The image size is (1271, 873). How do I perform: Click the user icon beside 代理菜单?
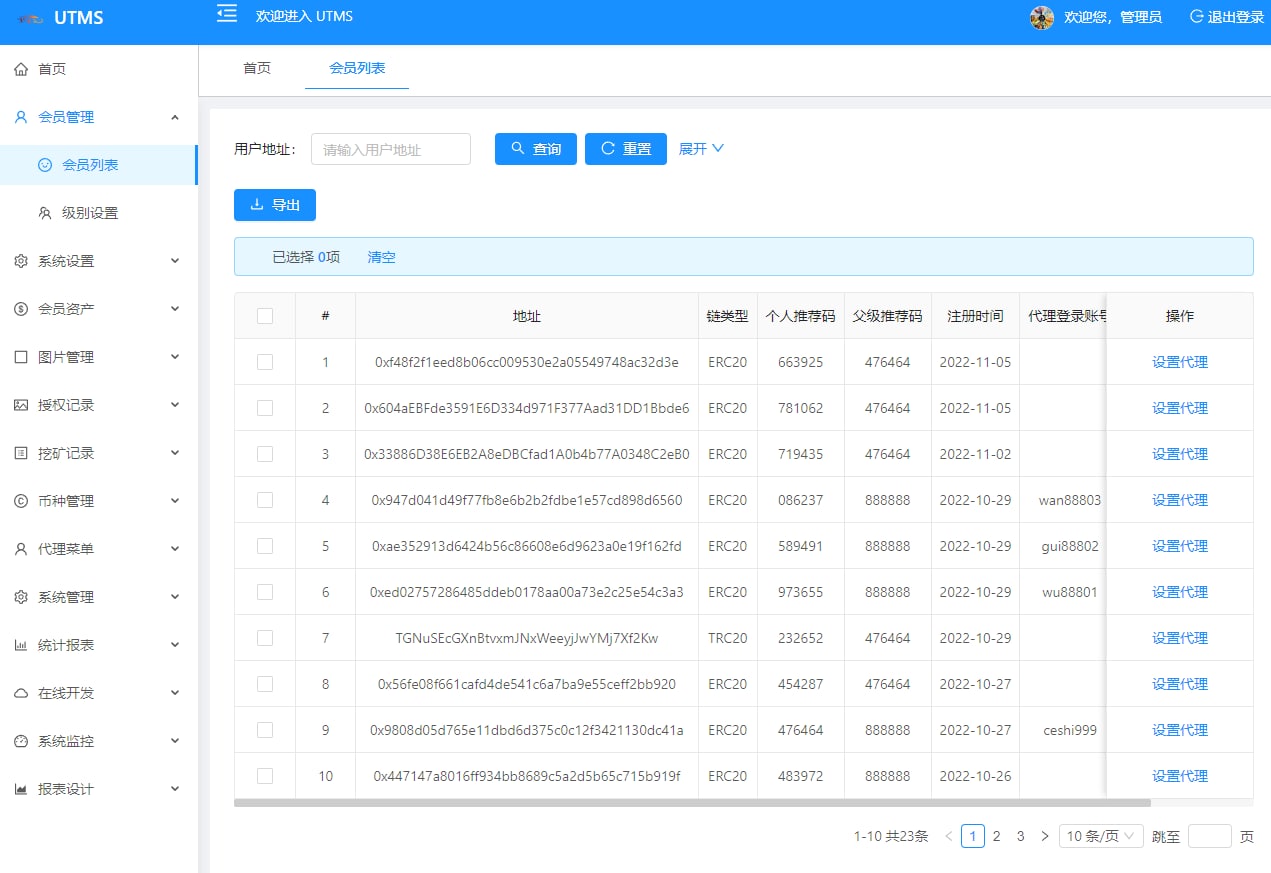[21, 549]
